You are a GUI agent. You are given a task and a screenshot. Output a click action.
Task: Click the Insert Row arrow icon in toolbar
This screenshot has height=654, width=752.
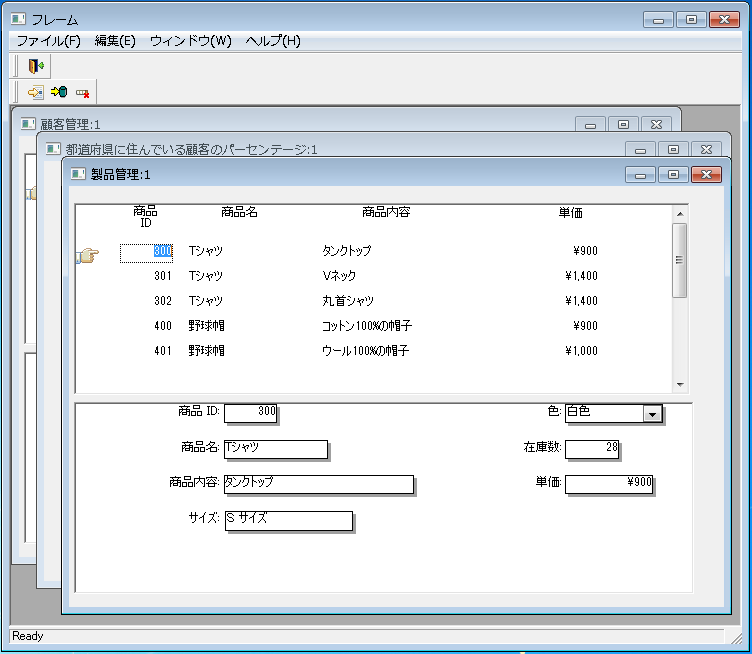coord(35,92)
